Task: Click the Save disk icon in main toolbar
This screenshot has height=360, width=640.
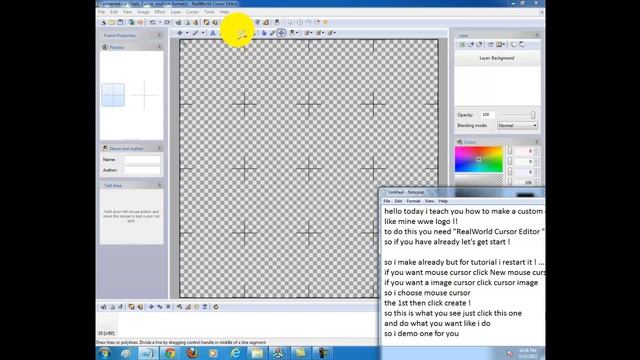Action: (x=120, y=22)
